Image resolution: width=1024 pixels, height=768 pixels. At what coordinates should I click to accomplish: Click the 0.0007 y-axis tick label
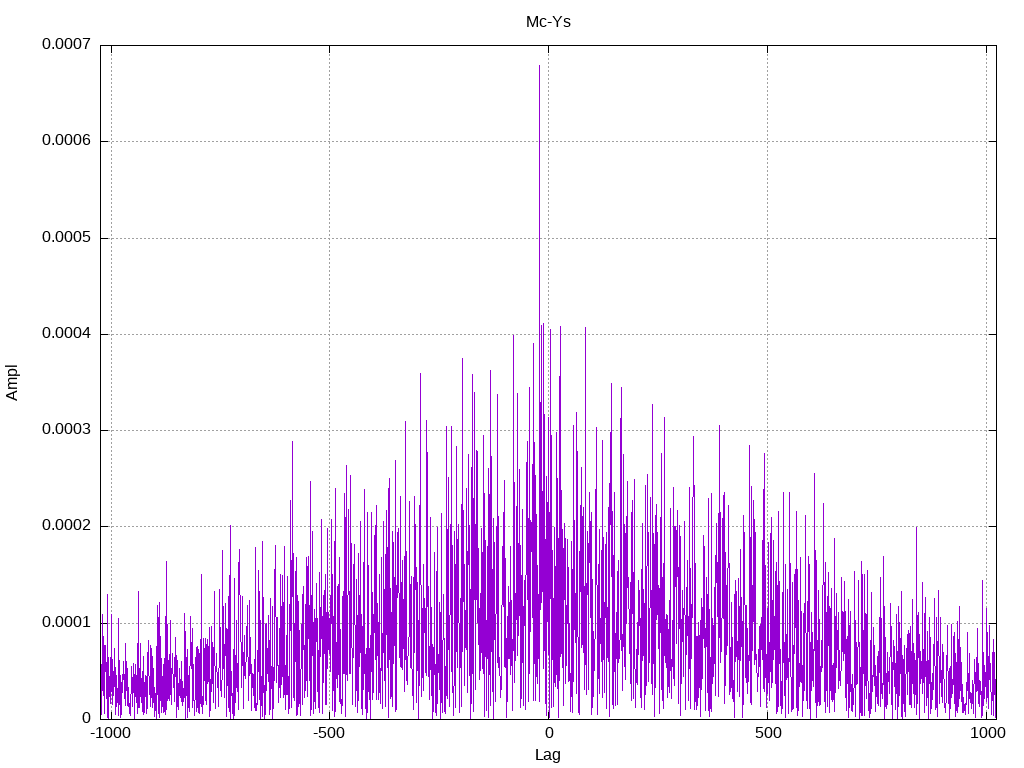67,44
